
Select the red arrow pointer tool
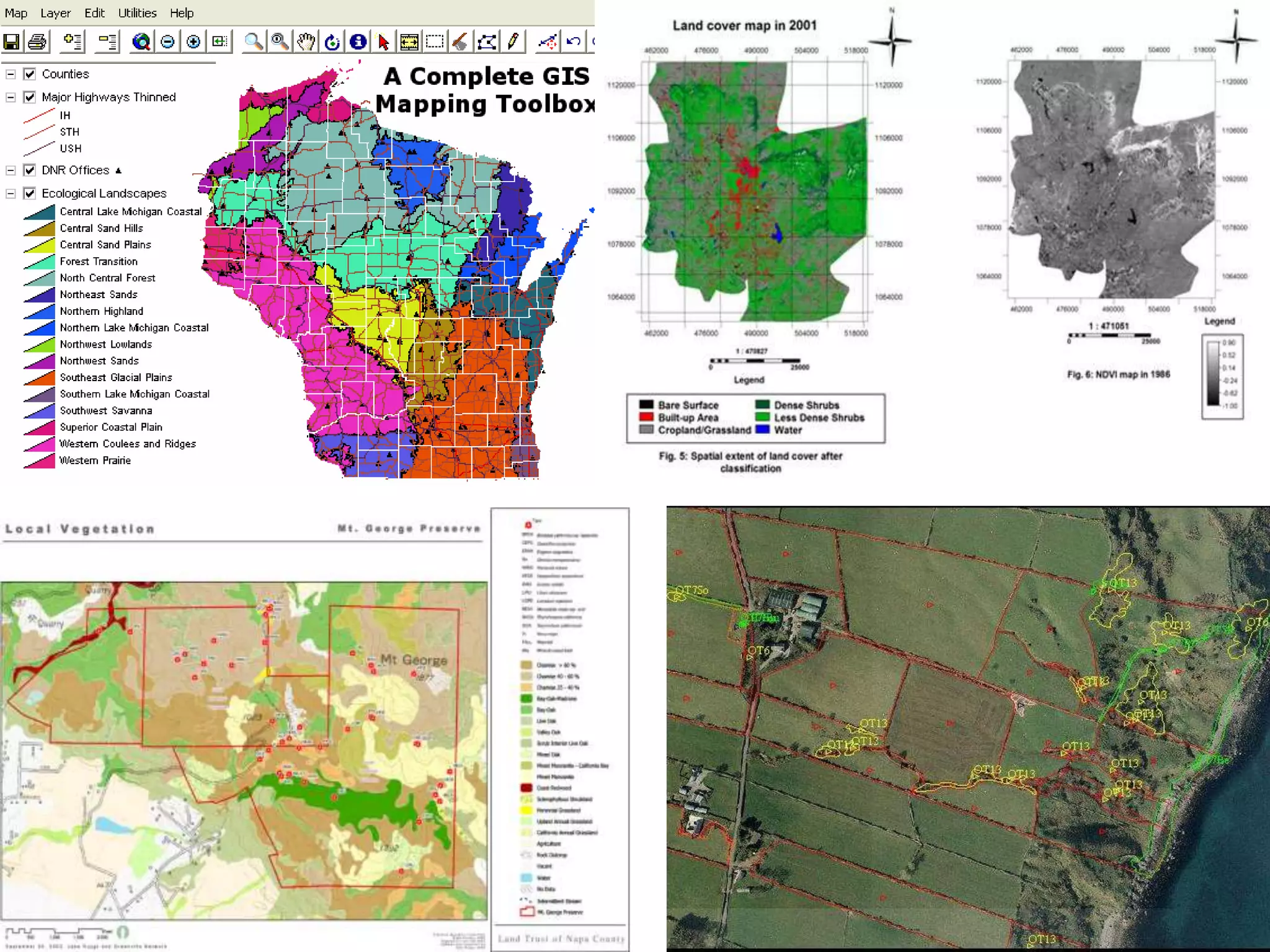(383, 42)
